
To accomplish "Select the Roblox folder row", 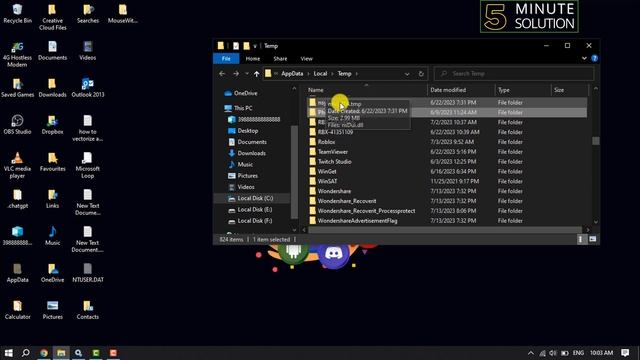I will pos(447,142).
